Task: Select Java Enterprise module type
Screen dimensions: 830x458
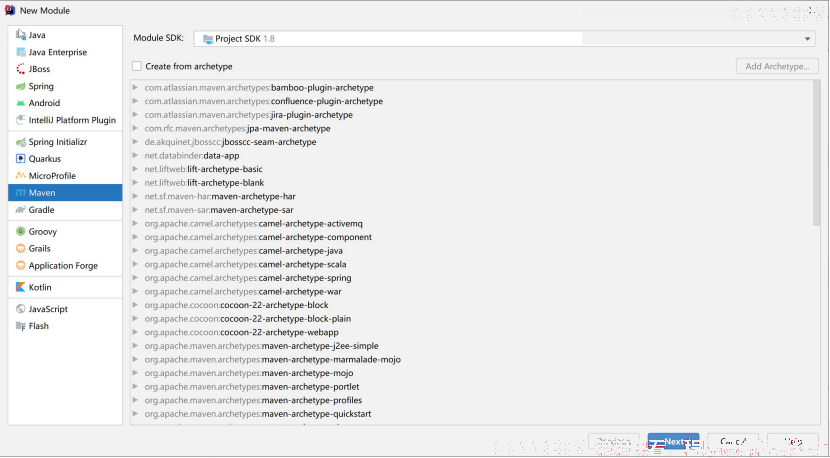Action: [65, 52]
